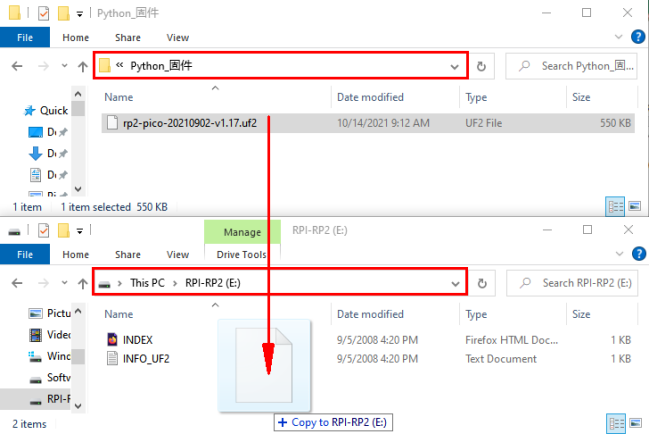Open recent locations dropdown in Python_固件 window
The image size is (650, 434).
[64, 65]
